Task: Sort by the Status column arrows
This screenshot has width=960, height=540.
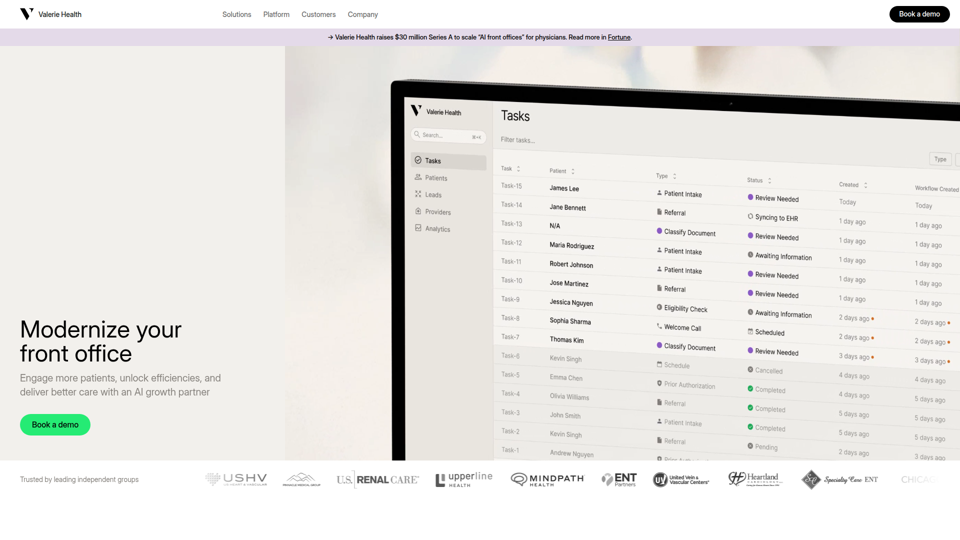Action: point(769,181)
